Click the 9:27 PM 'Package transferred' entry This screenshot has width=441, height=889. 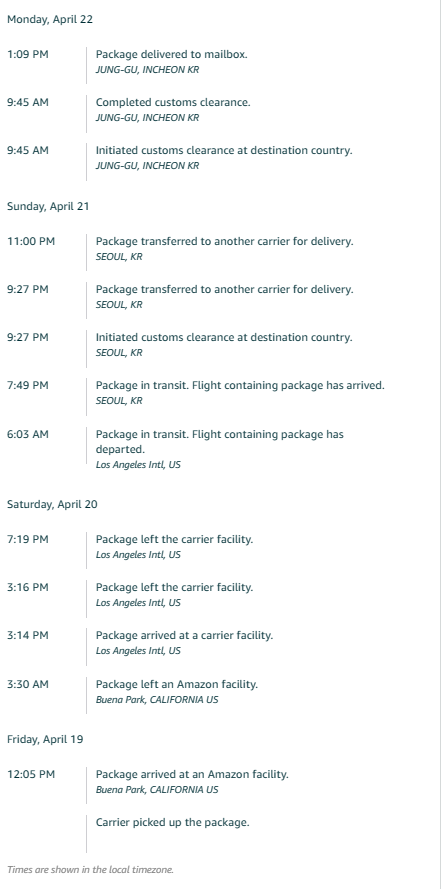(x=224, y=290)
